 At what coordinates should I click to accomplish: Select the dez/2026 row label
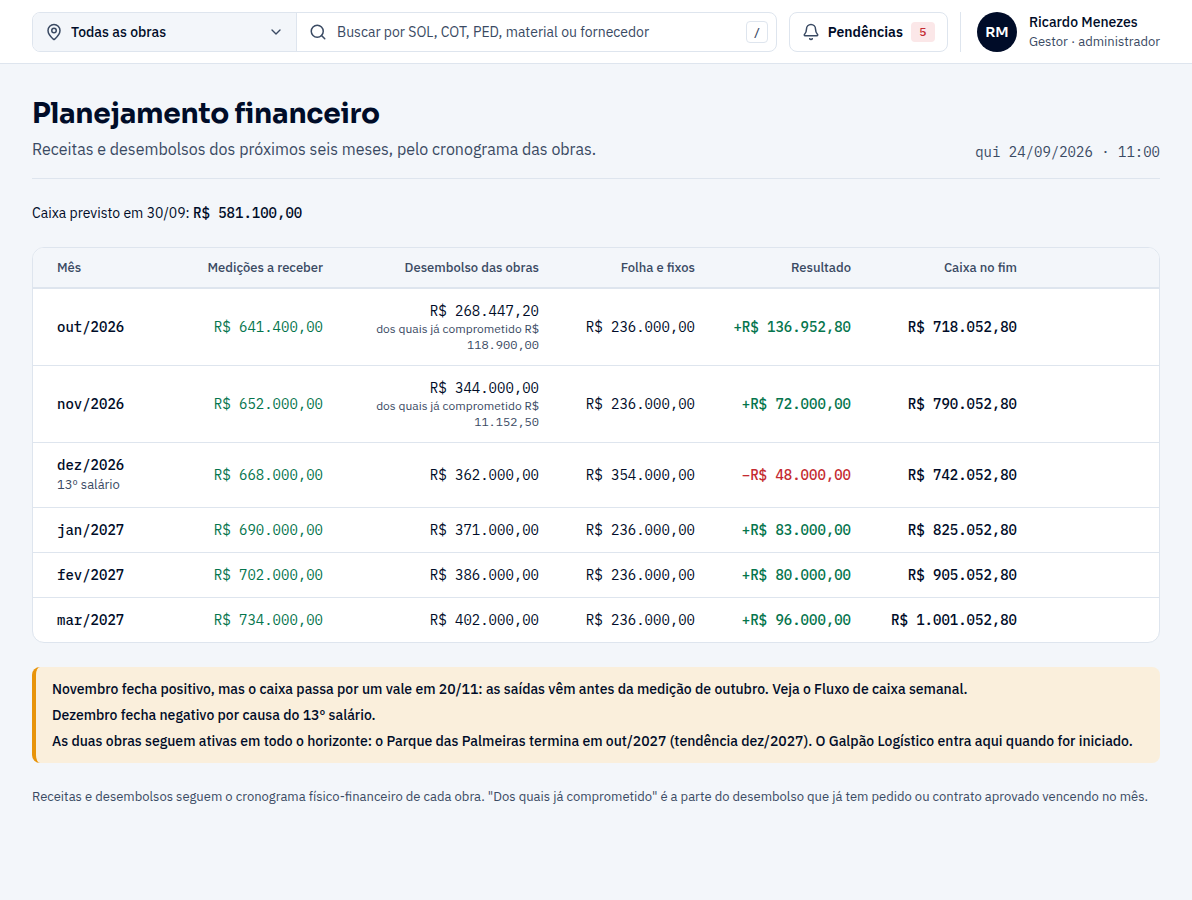coord(90,464)
